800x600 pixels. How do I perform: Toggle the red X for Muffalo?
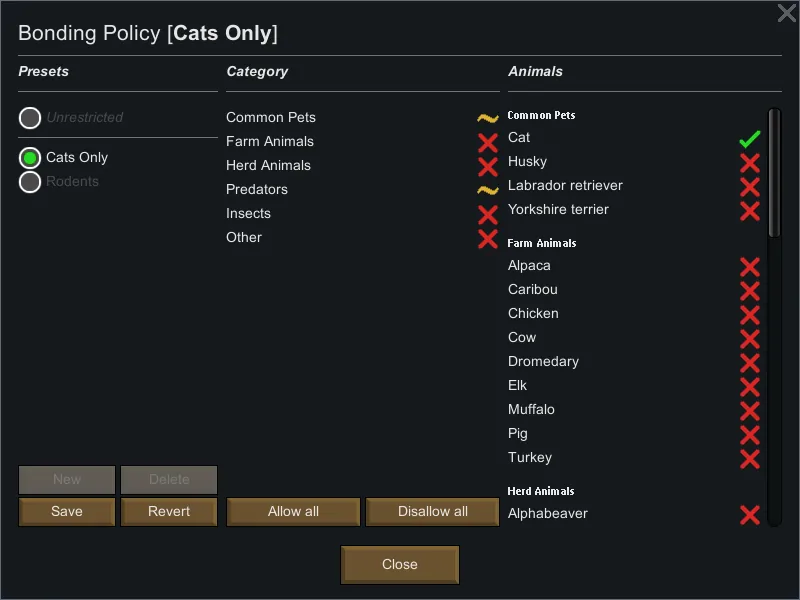click(x=749, y=411)
